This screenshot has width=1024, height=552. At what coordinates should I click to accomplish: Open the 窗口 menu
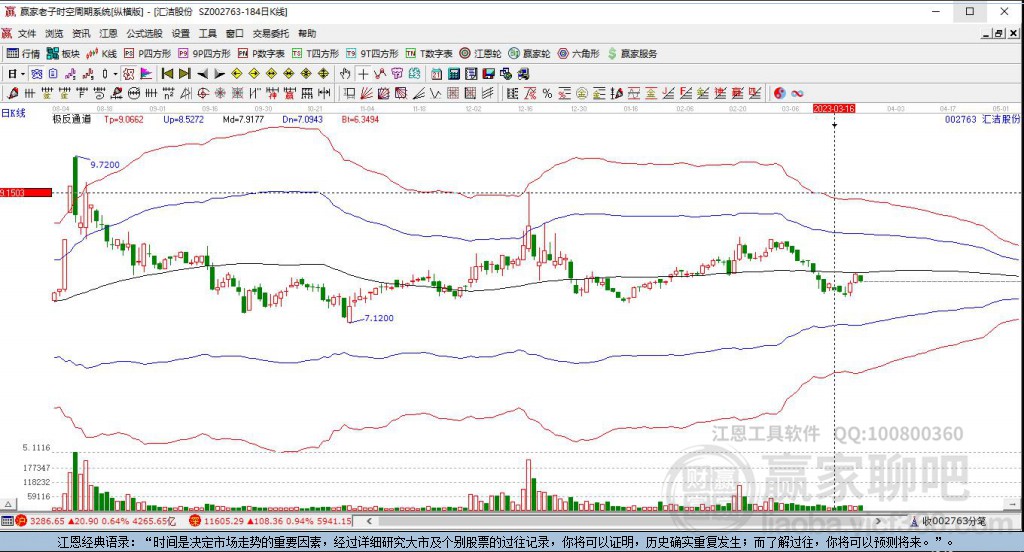click(234, 33)
